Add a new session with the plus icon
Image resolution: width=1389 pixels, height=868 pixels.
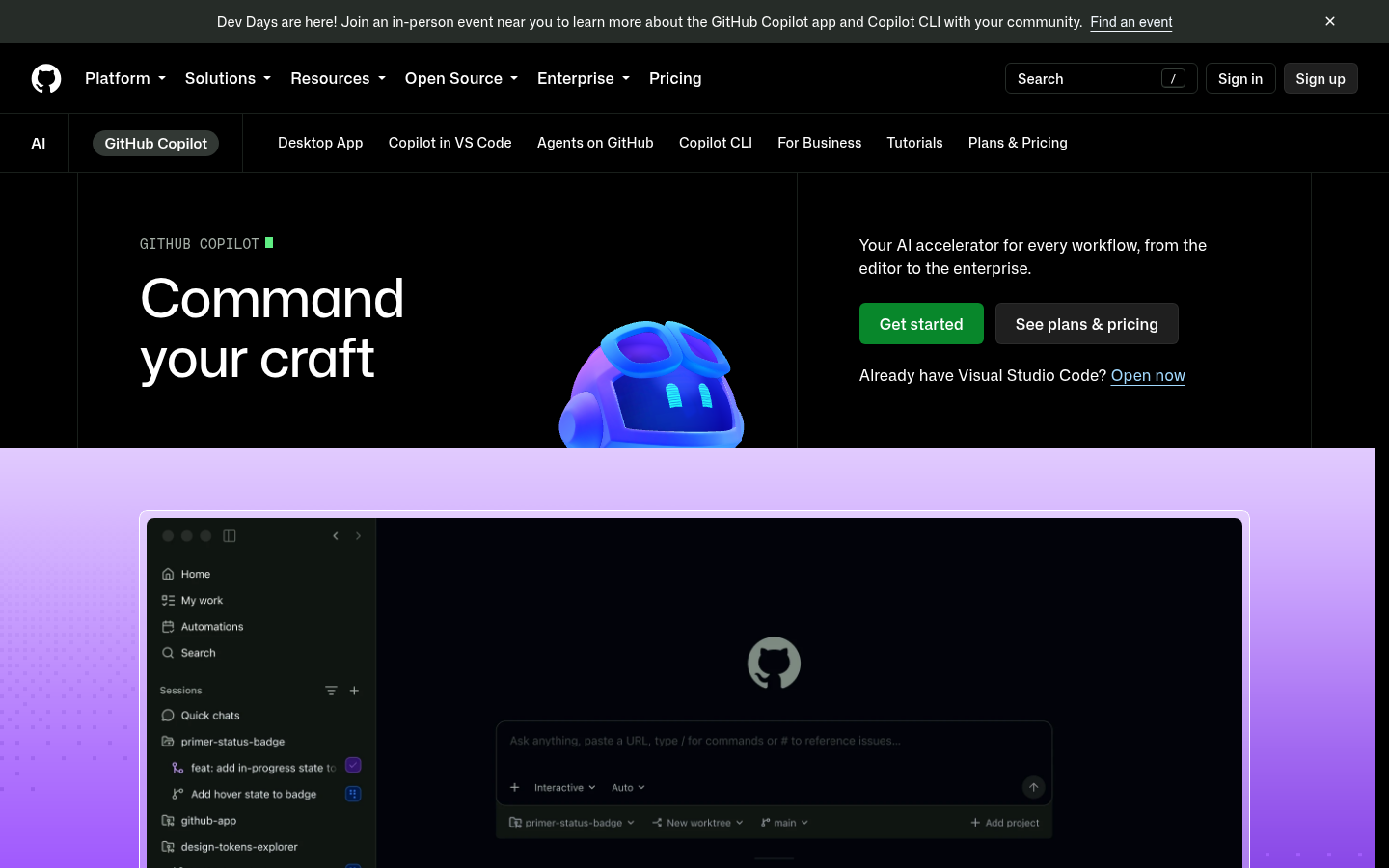pyautogui.click(x=354, y=691)
